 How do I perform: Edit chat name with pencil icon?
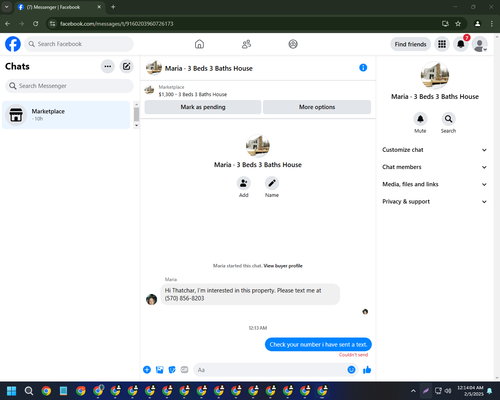coord(272,183)
